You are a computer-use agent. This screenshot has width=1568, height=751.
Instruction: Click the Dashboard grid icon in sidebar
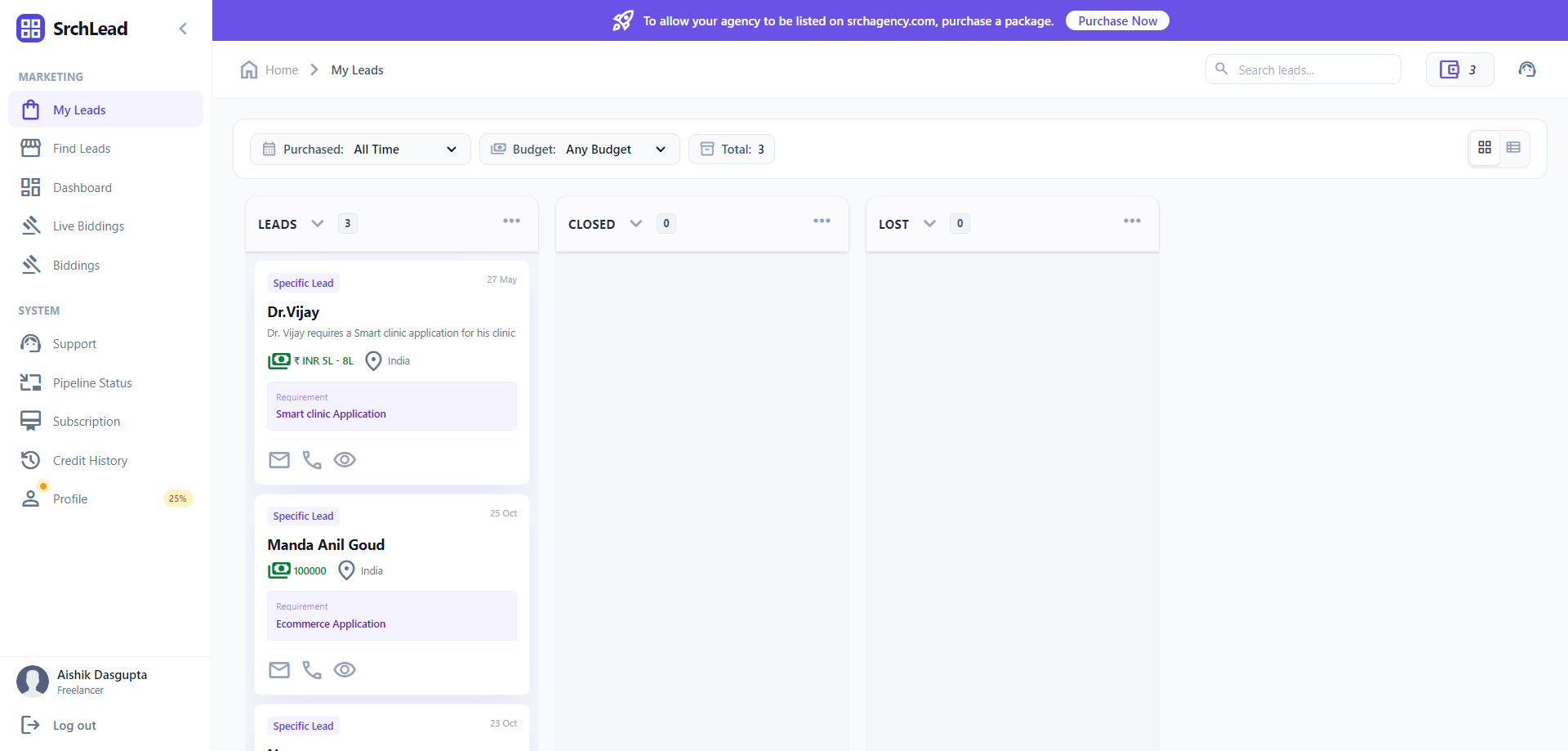point(31,187)
